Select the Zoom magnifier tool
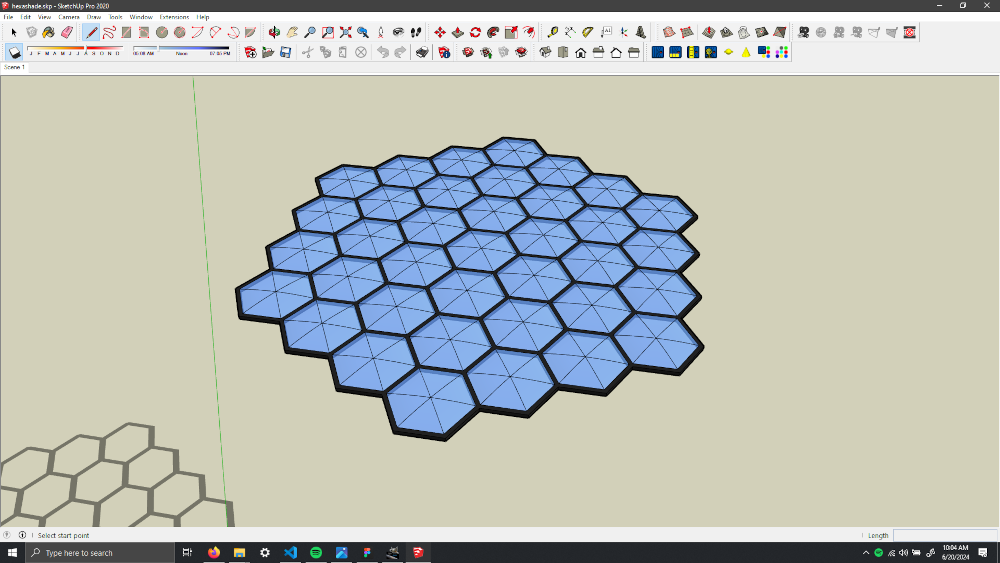This screenshot has height=563, width=1000. coord(310,32)
